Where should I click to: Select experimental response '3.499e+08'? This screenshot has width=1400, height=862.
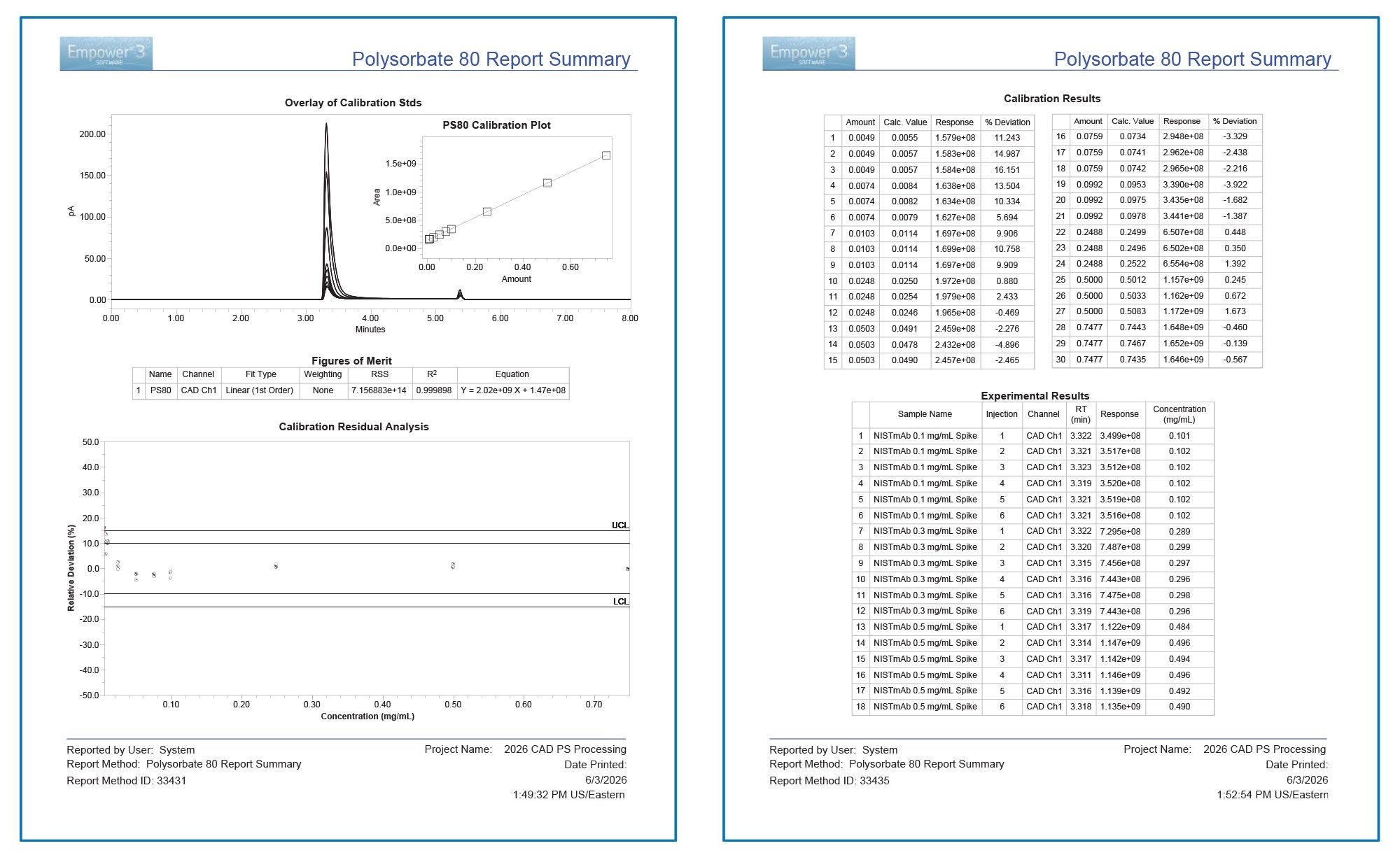(1120, 436)
